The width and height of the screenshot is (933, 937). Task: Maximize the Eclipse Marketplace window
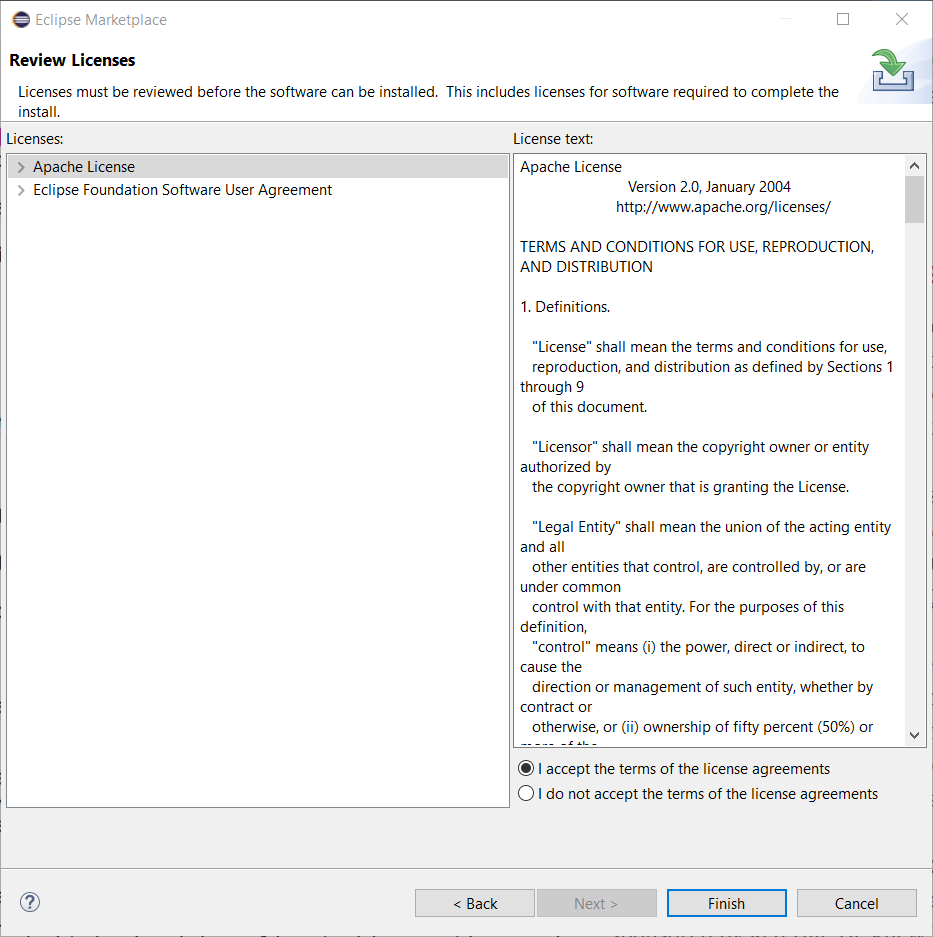(x=843, y=20)
